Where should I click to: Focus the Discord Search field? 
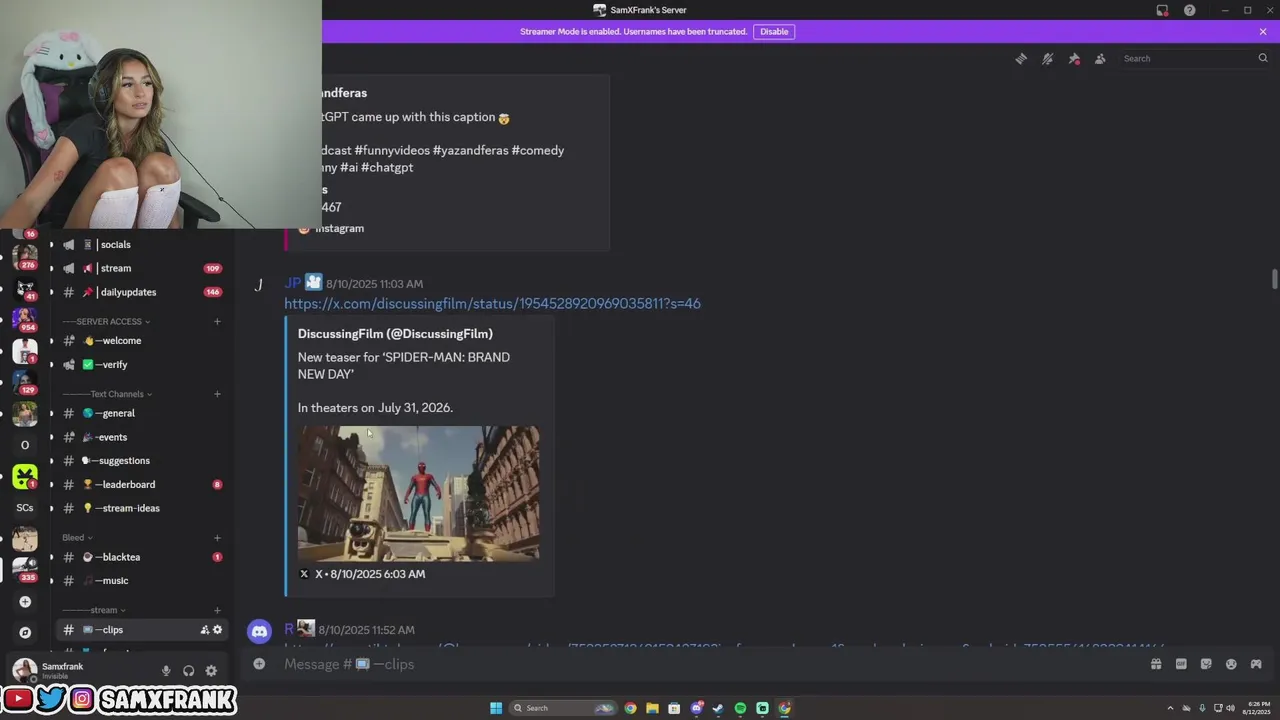(x=1186, y=59)
